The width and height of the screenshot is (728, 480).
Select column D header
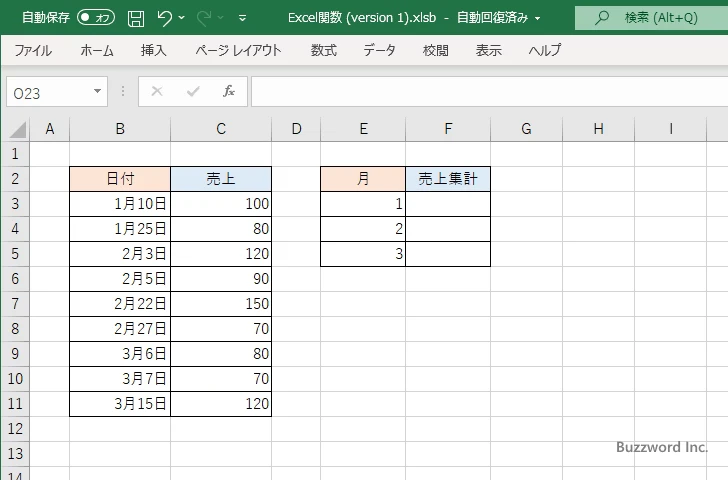tap(296, 129)
